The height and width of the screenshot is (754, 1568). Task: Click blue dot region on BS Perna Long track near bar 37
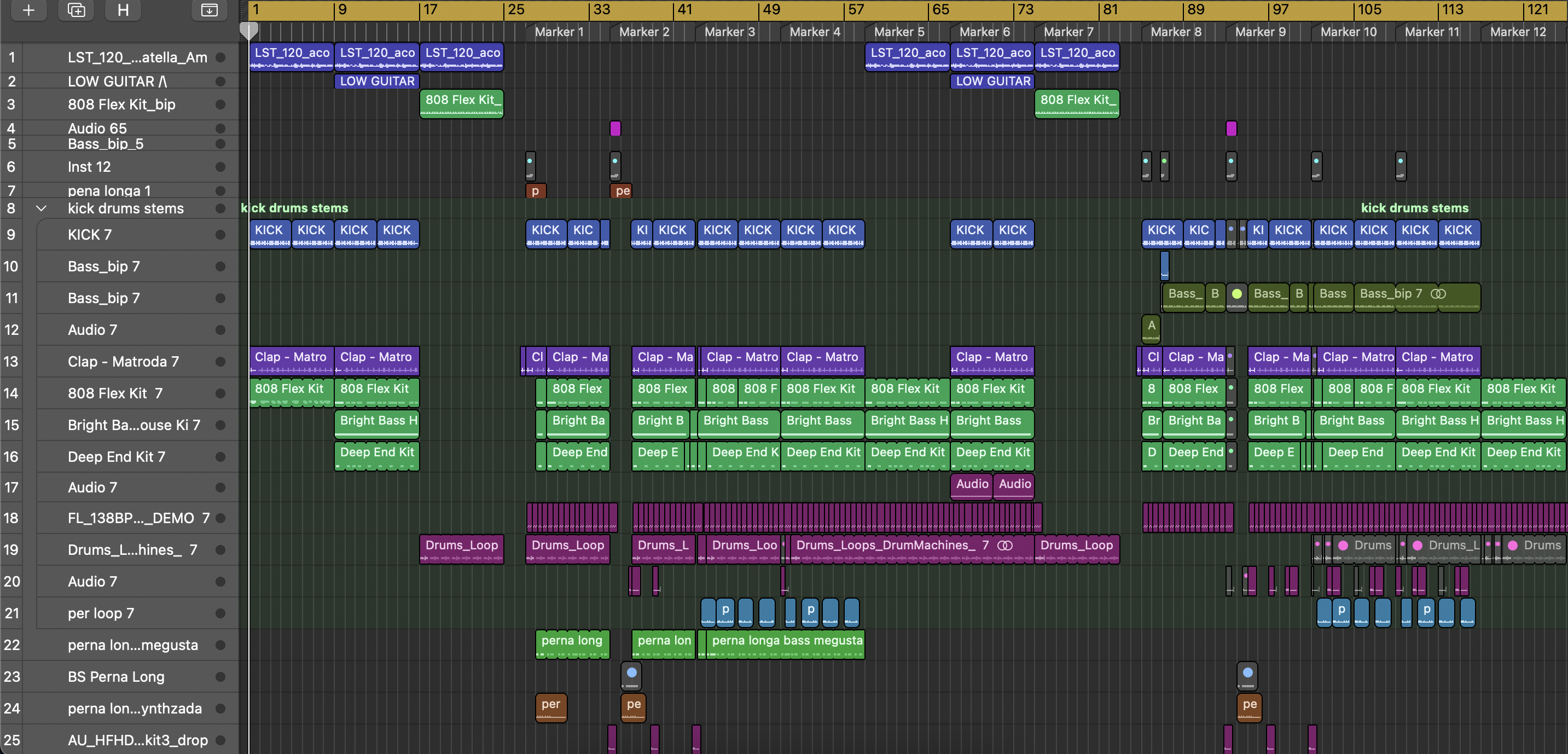click(631, 673)
